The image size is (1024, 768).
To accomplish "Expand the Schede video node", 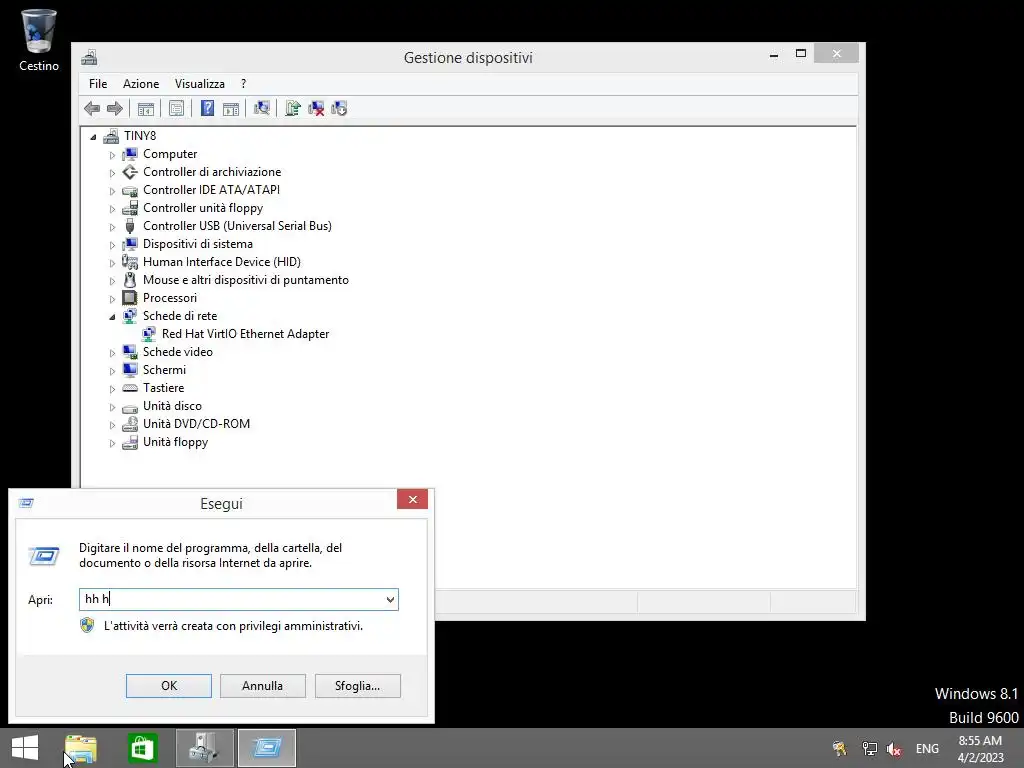I will pos(112,353).
